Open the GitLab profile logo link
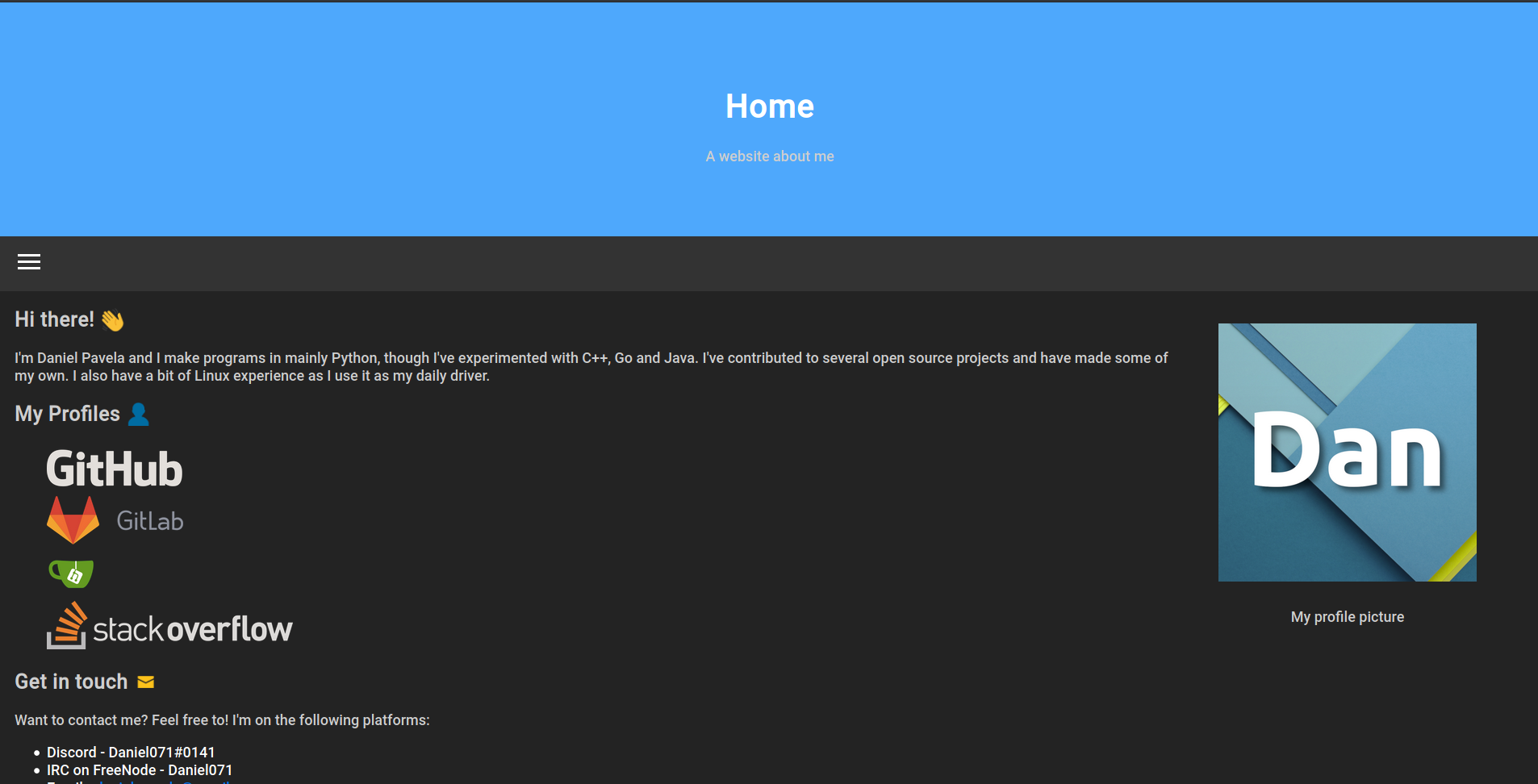This screenshot has height=784, width=1538. tap(115, 520)
